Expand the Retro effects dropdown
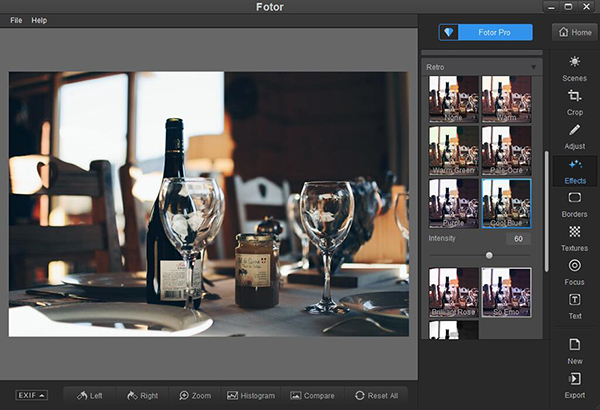Image resolution: width=600 pixels, height=410 pixels. [x=533, y=68]
